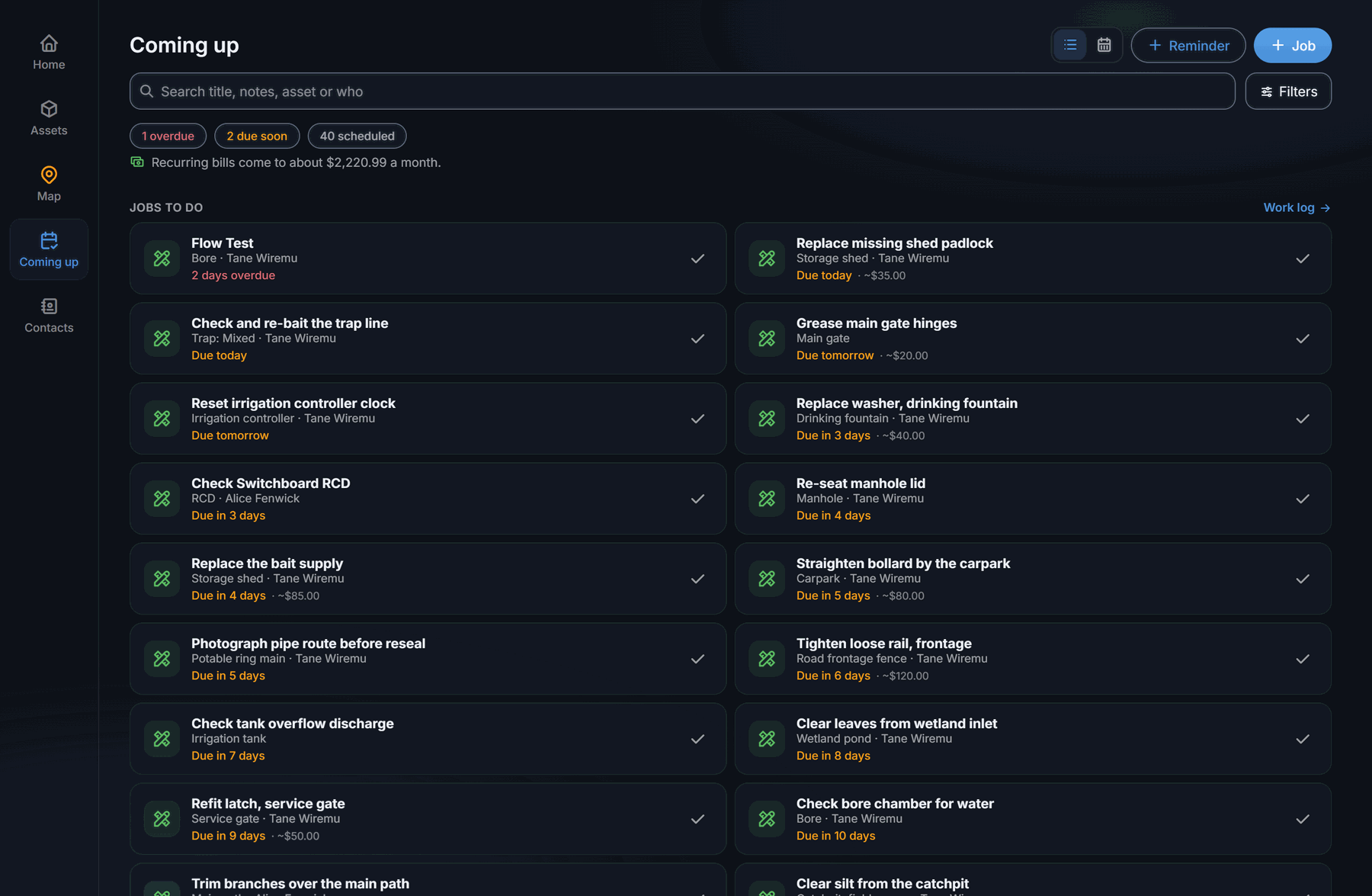The image size is (1372, 896).
Task: Mark Flow Test job as done
Action: click(697, 259)
